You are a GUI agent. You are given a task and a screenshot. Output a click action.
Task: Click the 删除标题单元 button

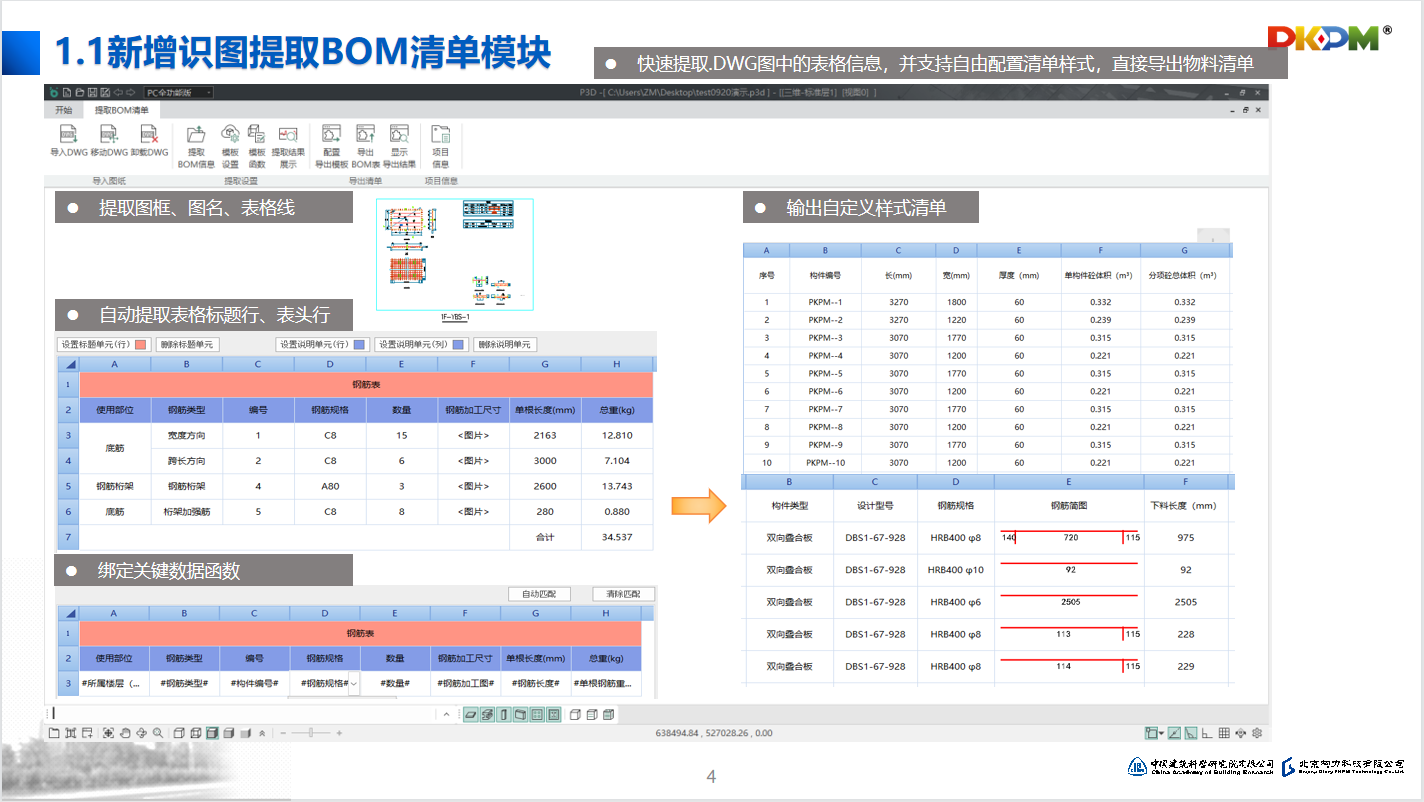click(x=188, y=344)
